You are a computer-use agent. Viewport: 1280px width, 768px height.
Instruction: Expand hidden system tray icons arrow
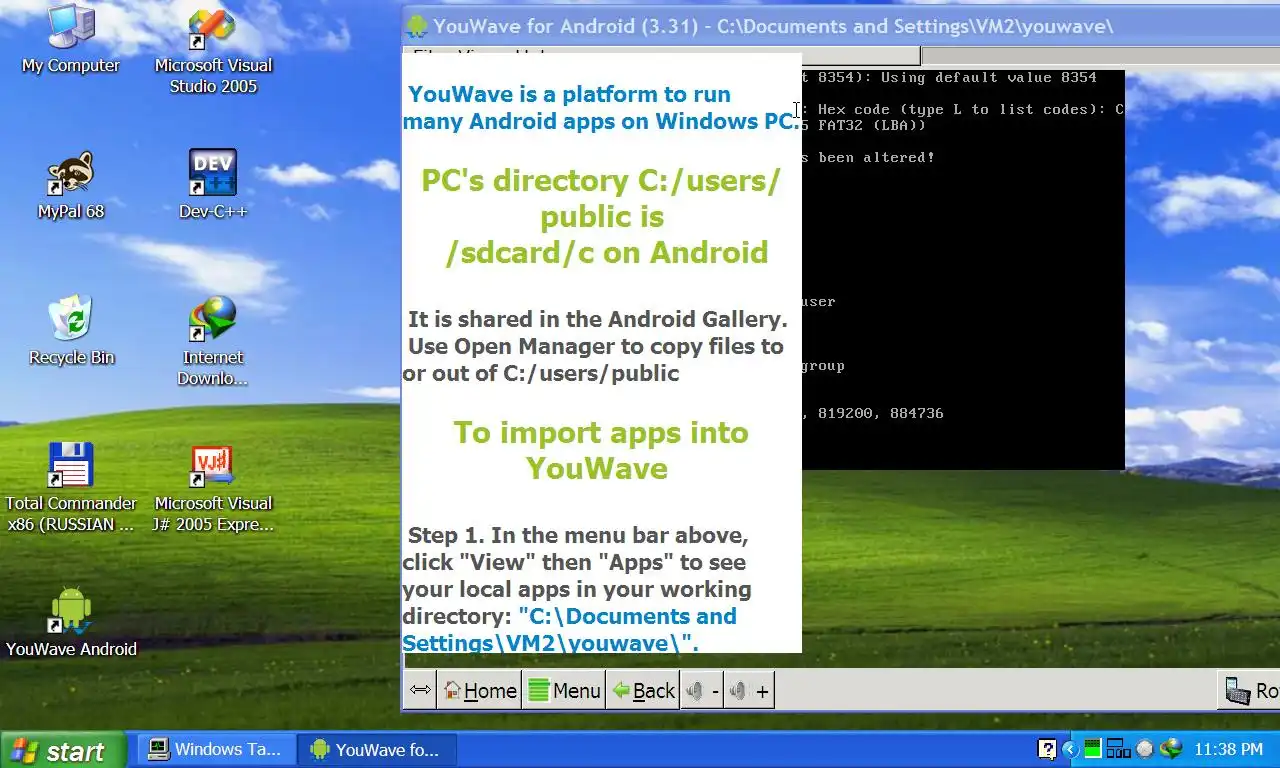1070,749
